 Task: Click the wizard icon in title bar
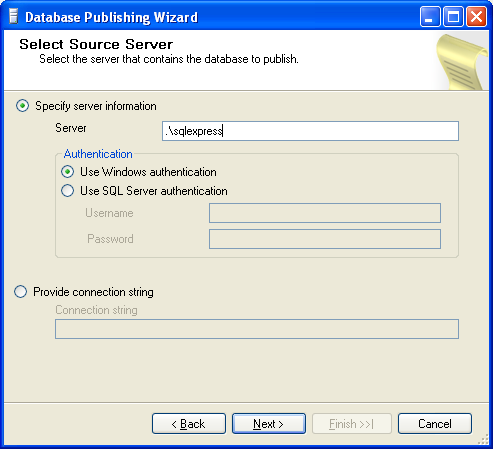[13, 17]
